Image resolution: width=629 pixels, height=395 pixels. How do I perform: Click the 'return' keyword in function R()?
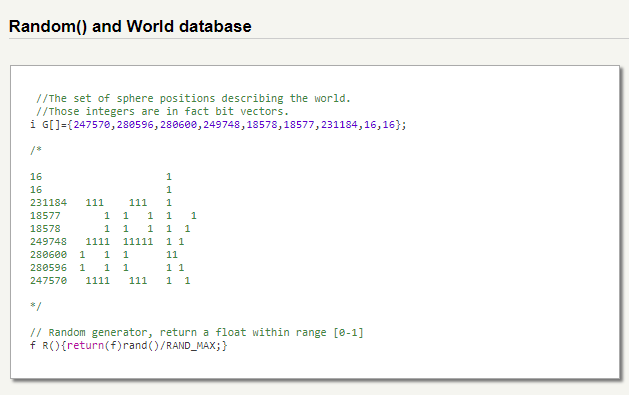(x=85, y=346)
